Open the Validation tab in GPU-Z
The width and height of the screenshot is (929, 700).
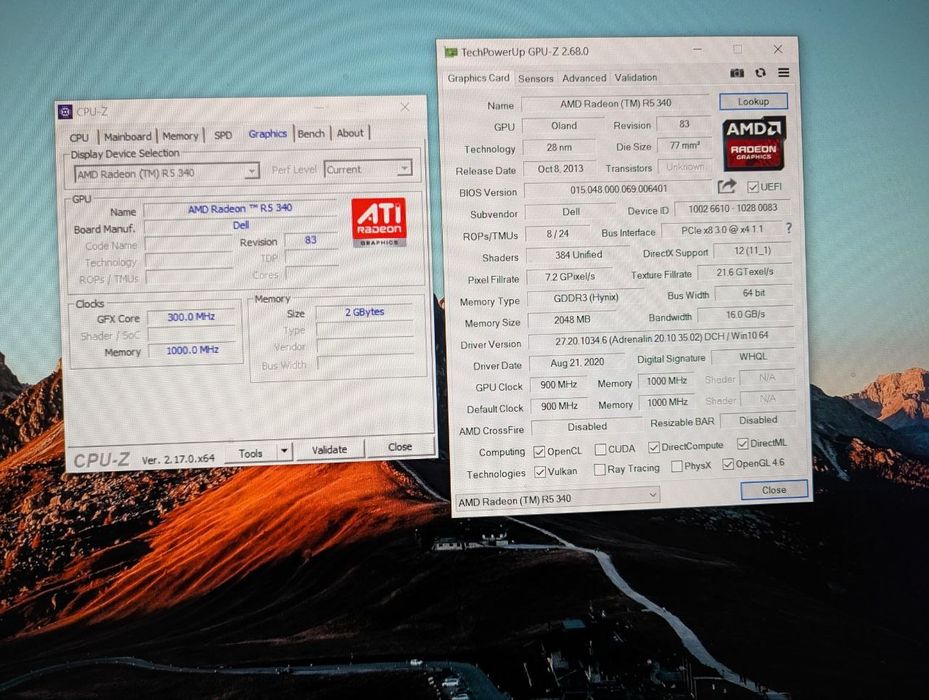pyautogui.click(x=636, y=77)
